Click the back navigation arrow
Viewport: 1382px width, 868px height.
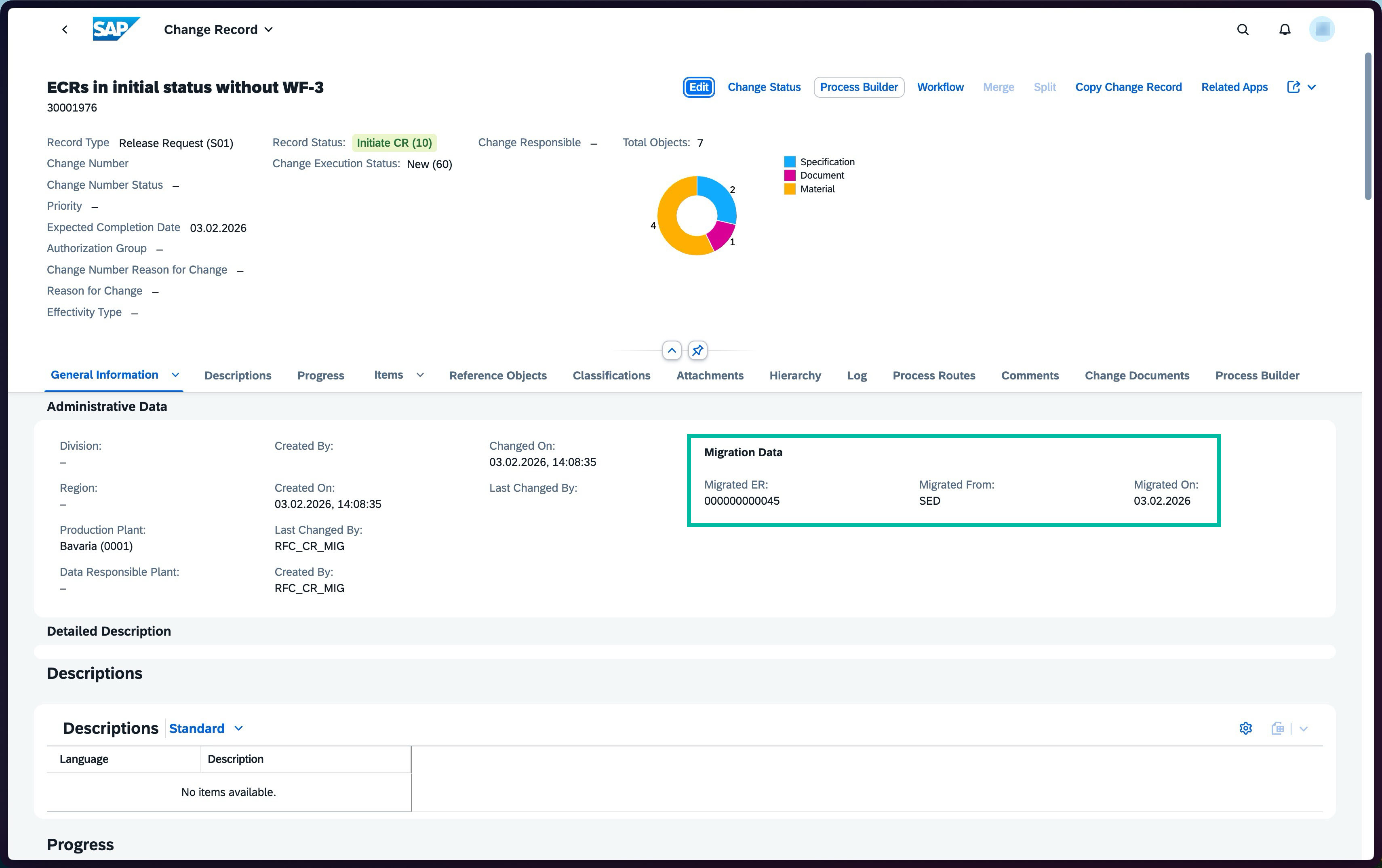pos(65,29)
